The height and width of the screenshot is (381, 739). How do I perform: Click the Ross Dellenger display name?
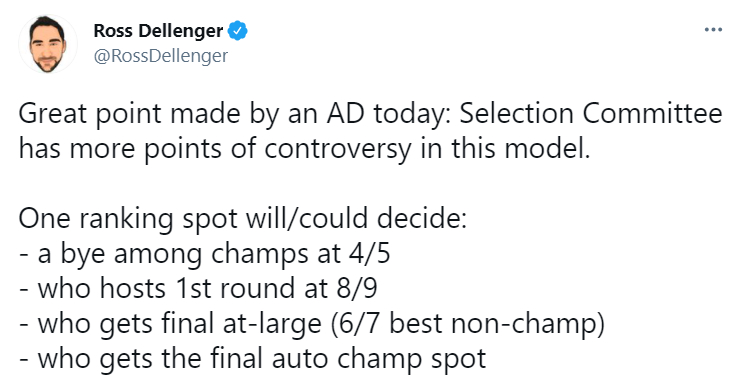click(x=158, y=31)
